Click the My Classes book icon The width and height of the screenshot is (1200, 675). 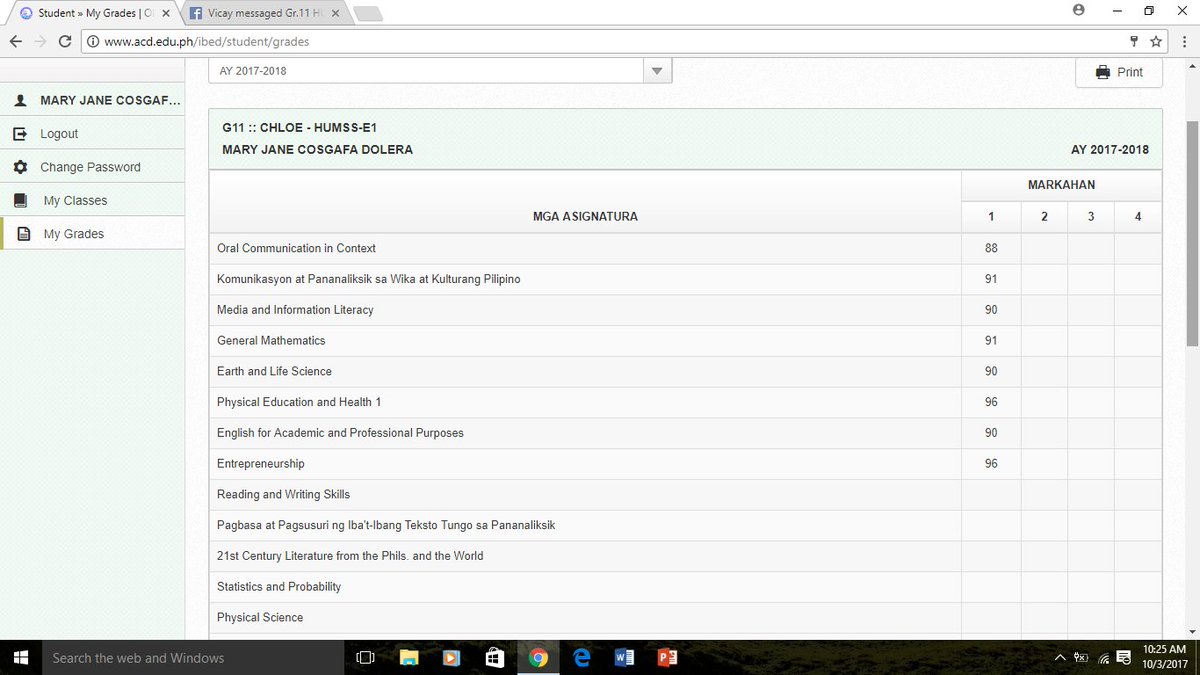(21, 200)
